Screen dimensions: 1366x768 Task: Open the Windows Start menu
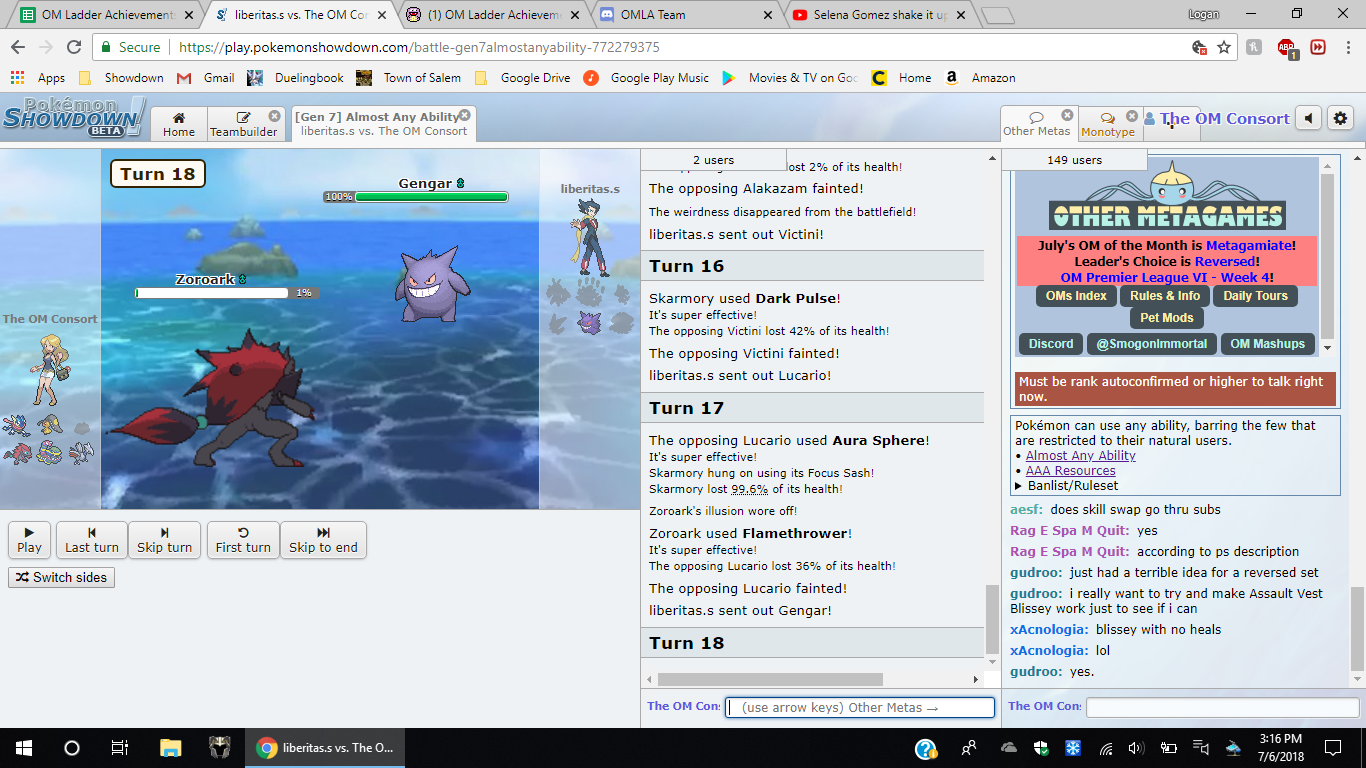pyautogui.click(x=23, y=747)
